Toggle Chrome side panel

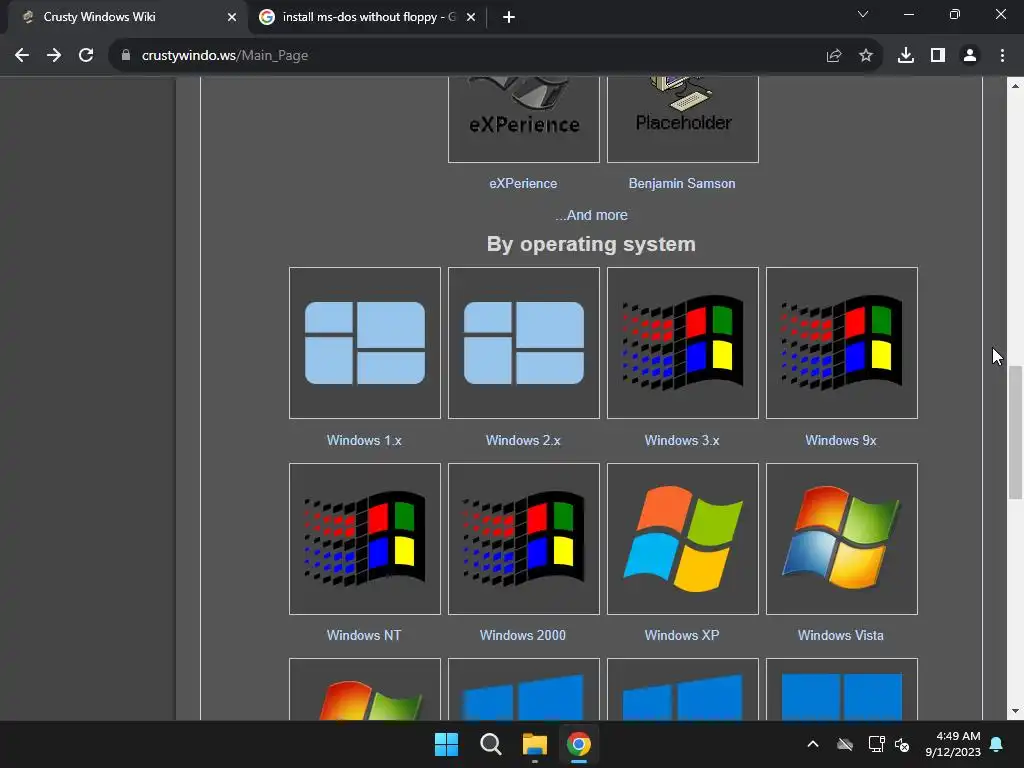(x=938, y=56)
